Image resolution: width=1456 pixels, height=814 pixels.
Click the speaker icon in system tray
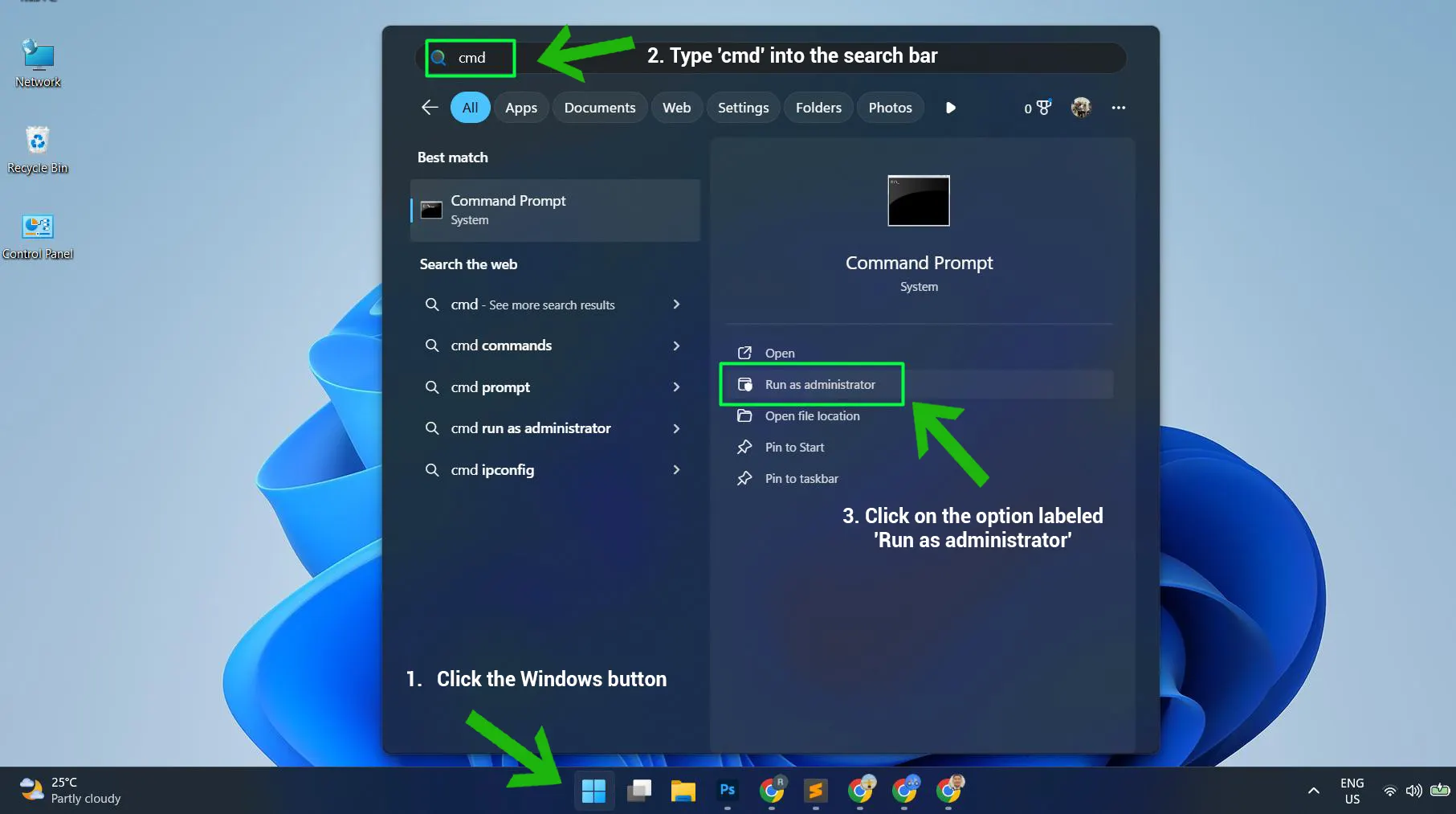(x=1413, y=790)
